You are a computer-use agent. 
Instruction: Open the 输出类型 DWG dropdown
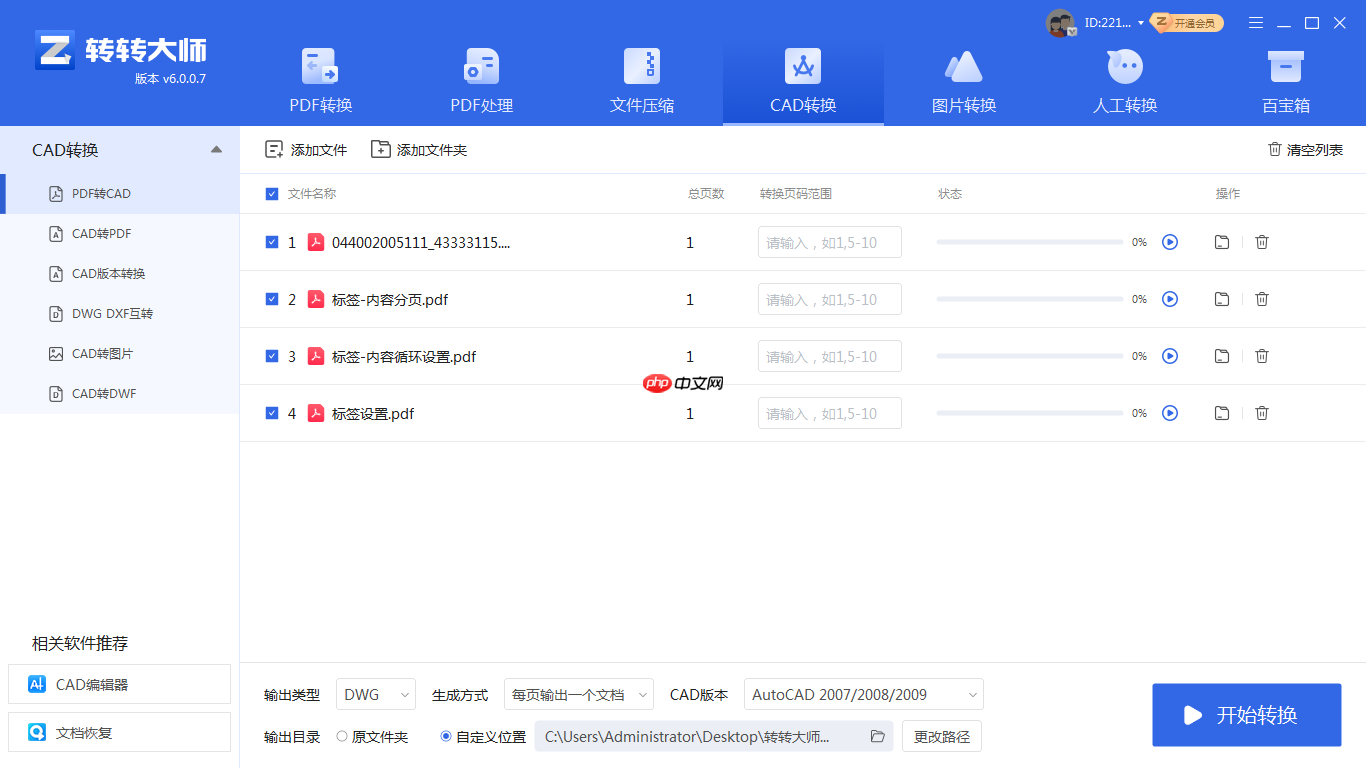point(376,694)
